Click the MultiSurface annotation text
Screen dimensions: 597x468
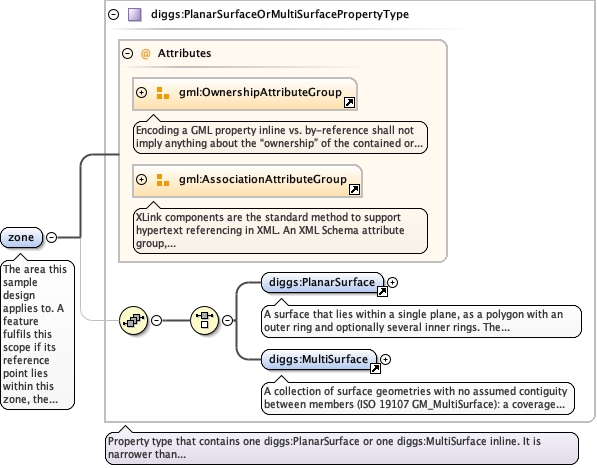pyautogui.click(x=418, y=398)
